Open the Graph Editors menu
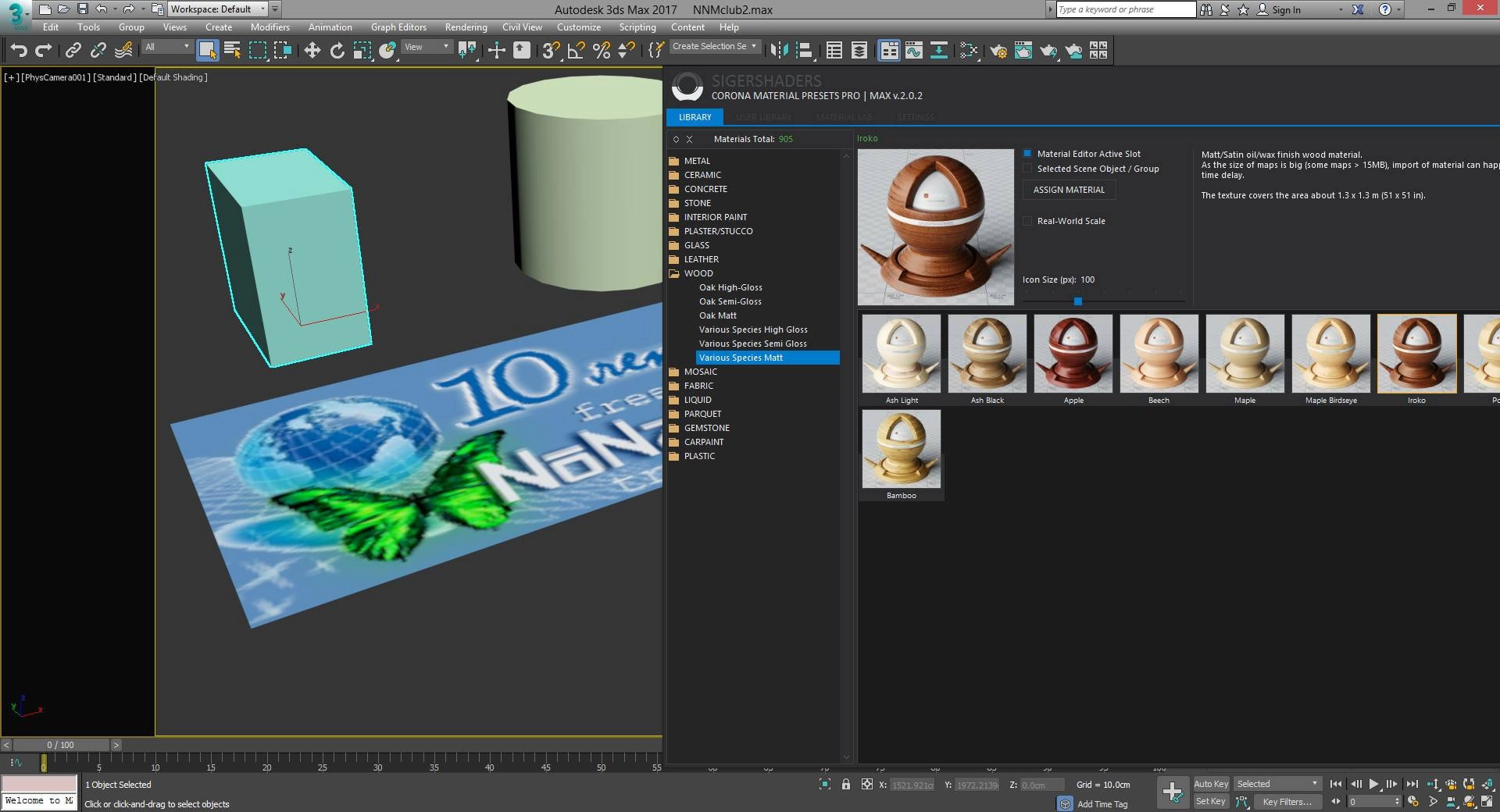The image size is (1500, 812). click(398, 27)
